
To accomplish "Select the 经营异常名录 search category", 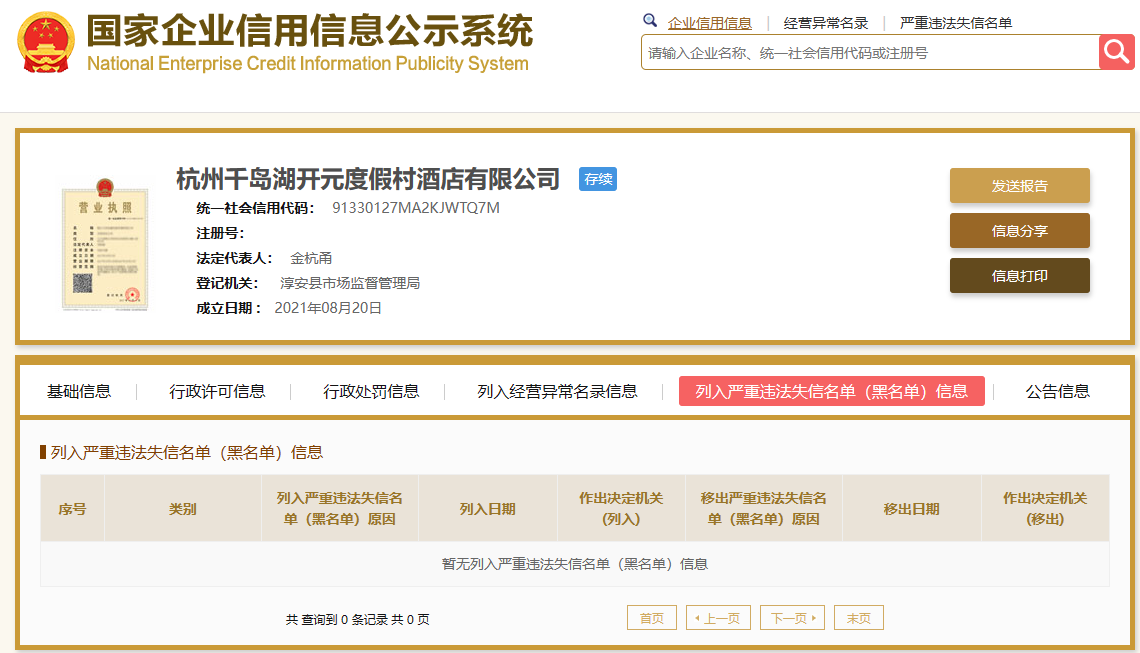I will 826,23.
